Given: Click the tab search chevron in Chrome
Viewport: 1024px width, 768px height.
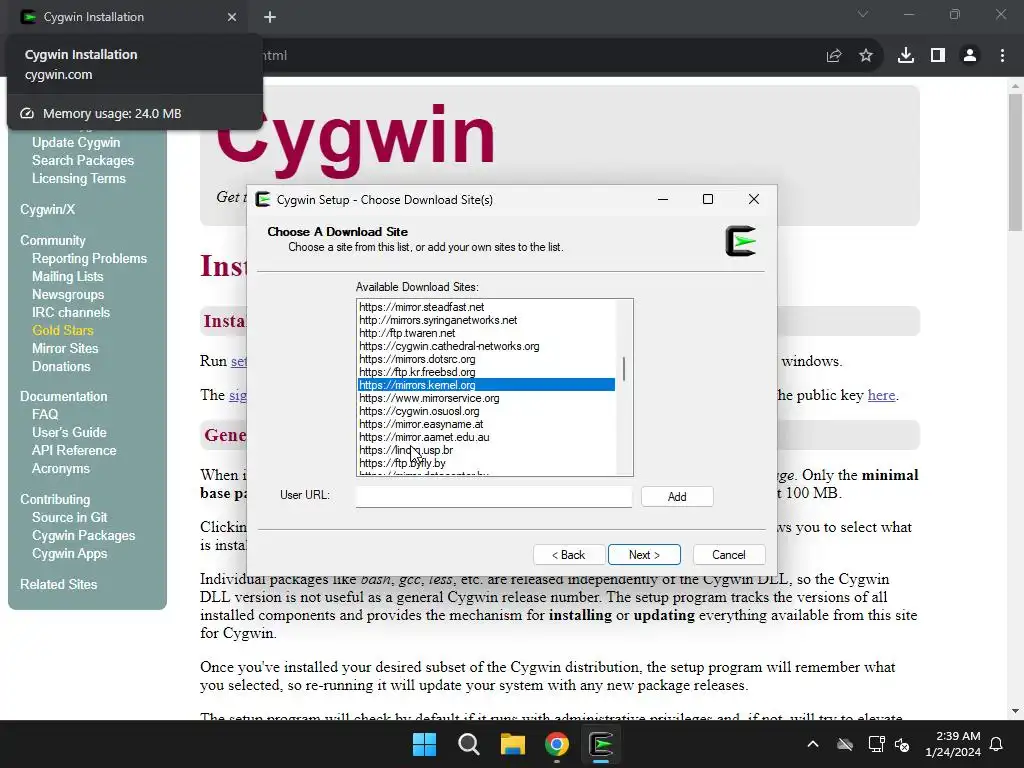Looking at the screenshot, I should (x=863, y=14).
